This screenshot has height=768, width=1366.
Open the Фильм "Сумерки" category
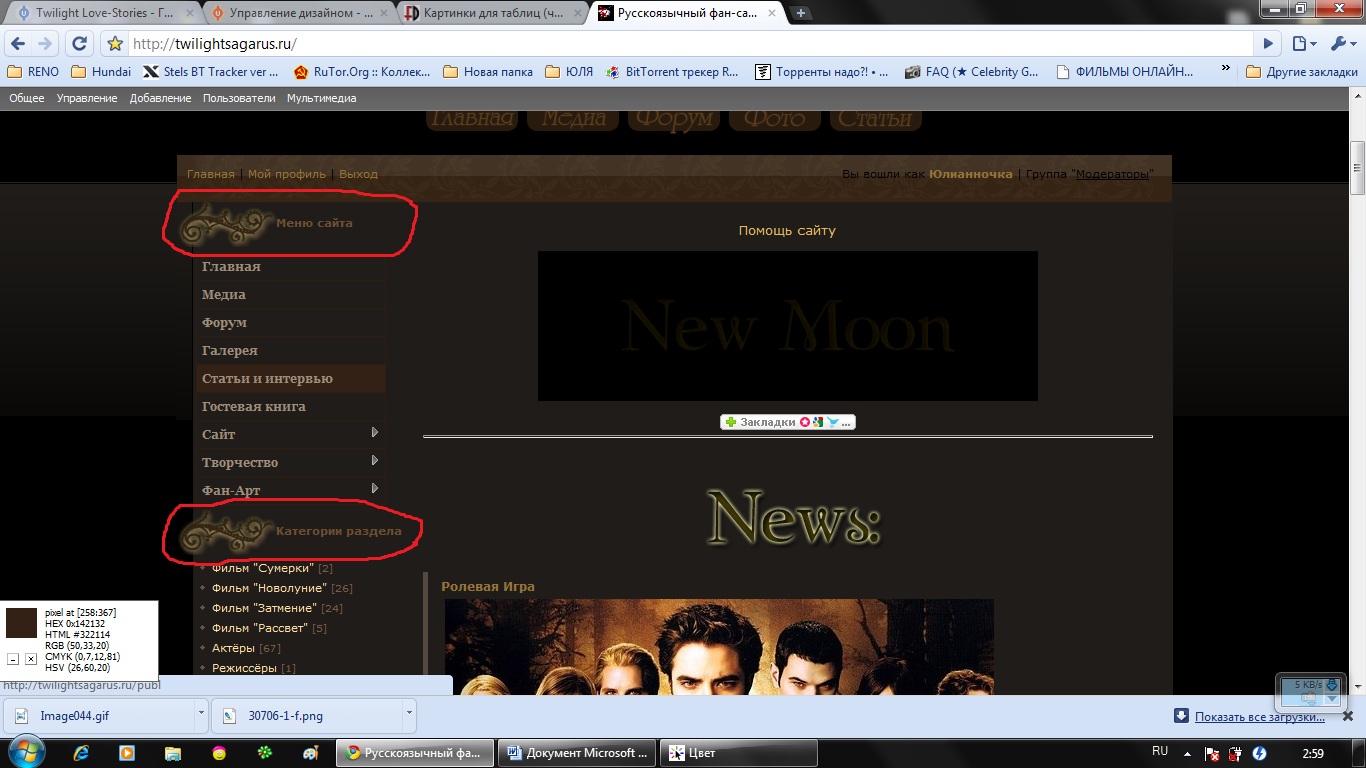point(263,568)
